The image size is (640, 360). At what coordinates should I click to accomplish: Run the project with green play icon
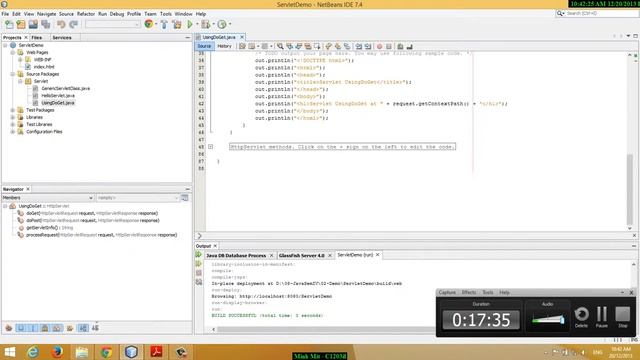pos(190,24)
